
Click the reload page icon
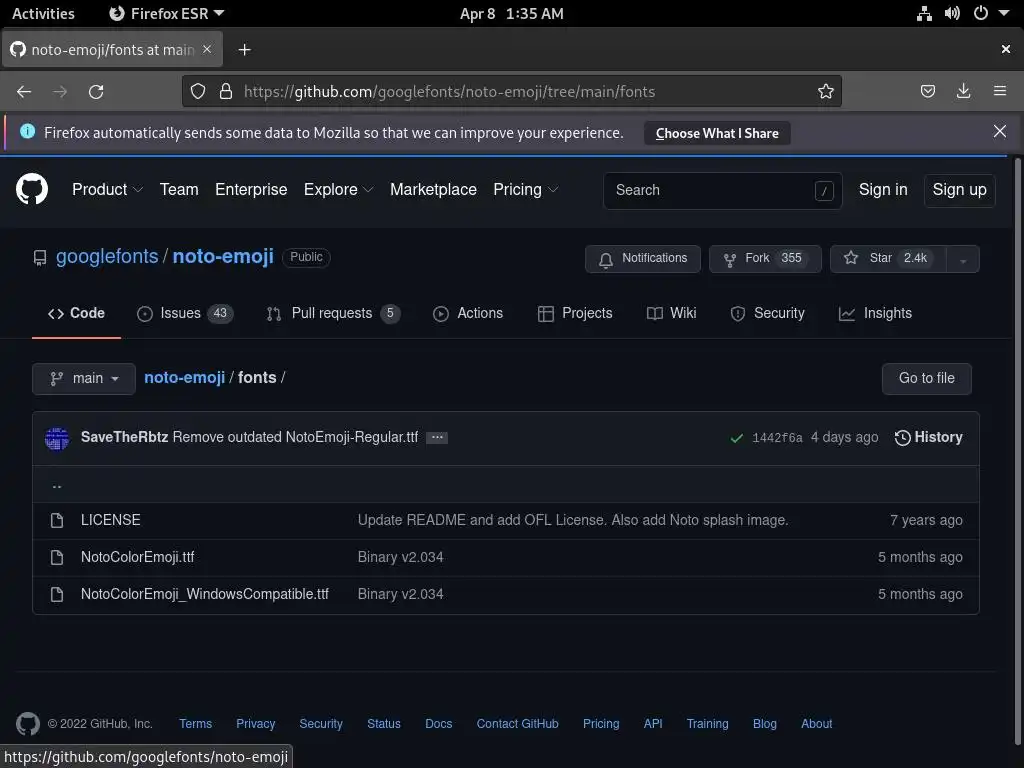96,92
